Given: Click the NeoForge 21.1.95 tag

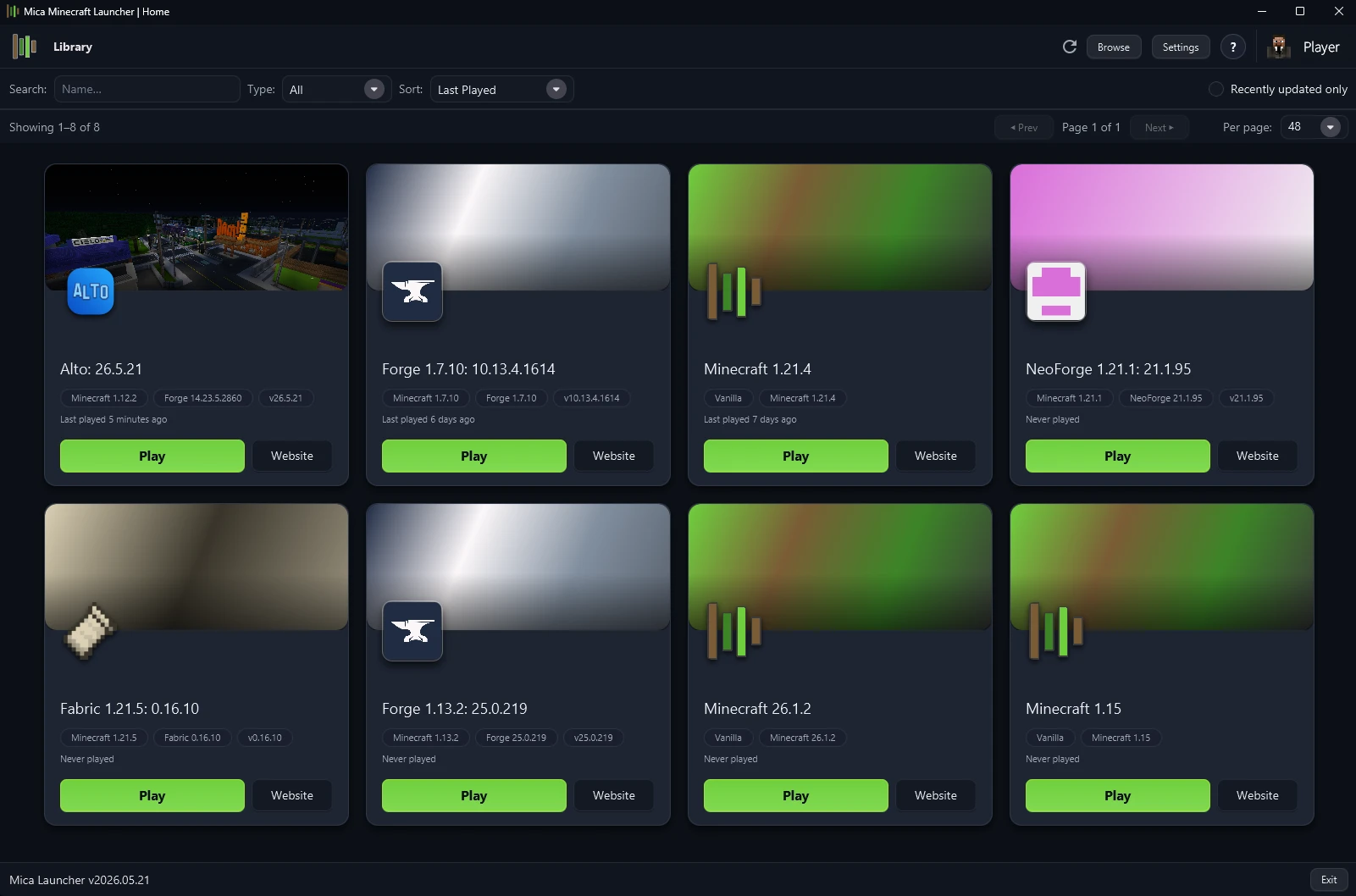Looking at the screenshot, I should click(1166, 398).
